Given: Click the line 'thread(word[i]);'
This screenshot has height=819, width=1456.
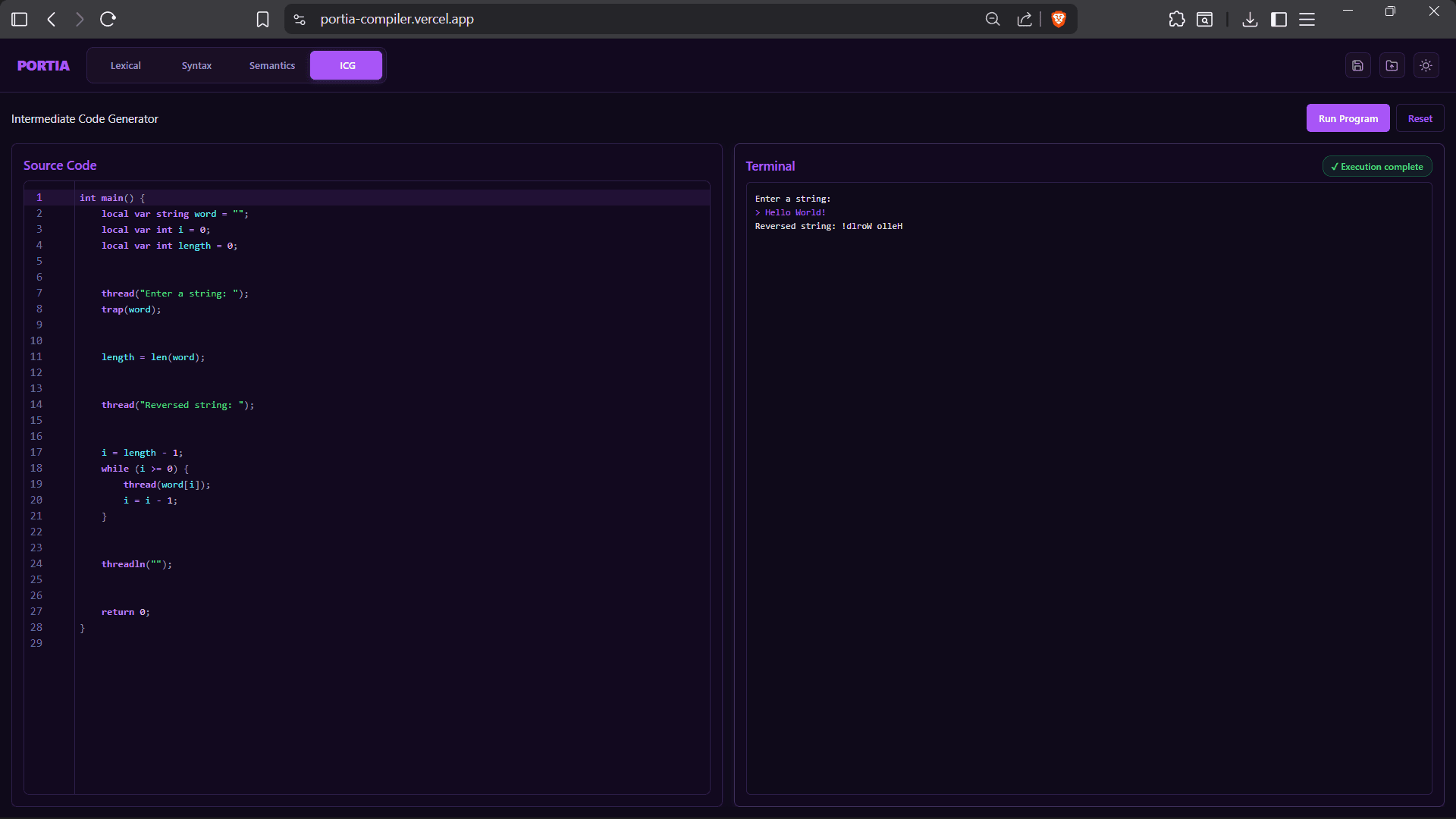Looking at the screenshot, I should click(x=167, y=485).
